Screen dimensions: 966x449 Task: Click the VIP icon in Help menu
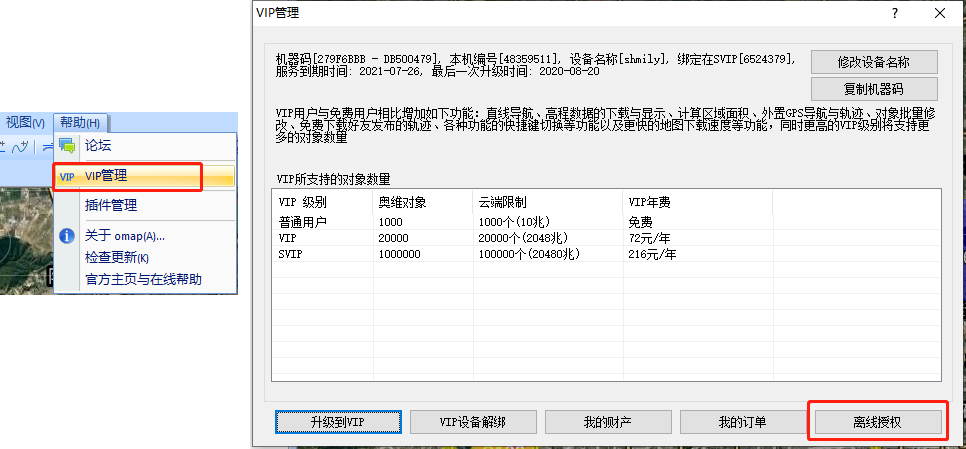click(x=67, y=177)
